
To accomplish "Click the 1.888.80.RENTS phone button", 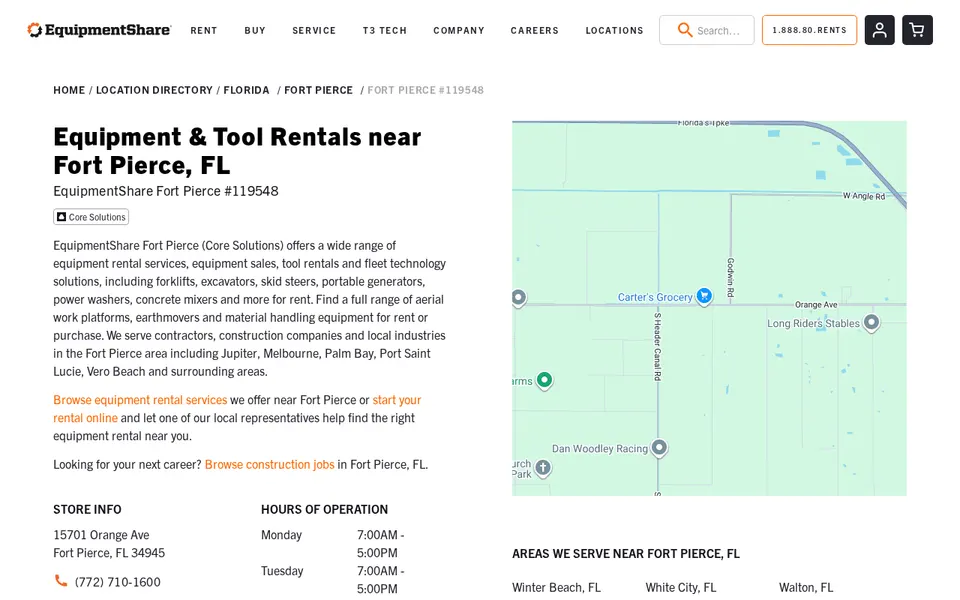I will click(809, 30).
